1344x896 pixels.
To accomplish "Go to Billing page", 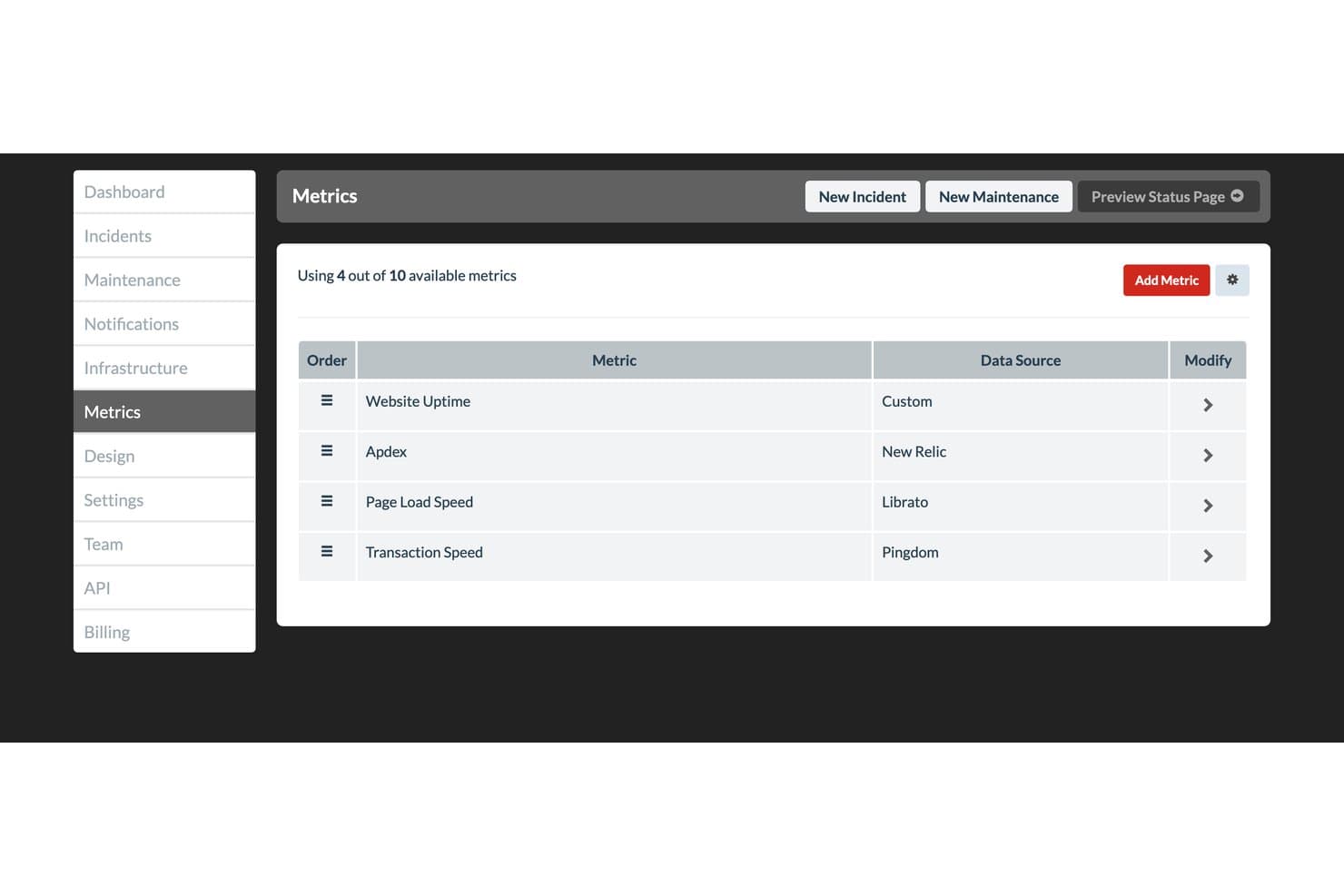I will click(x=164, y=632).
